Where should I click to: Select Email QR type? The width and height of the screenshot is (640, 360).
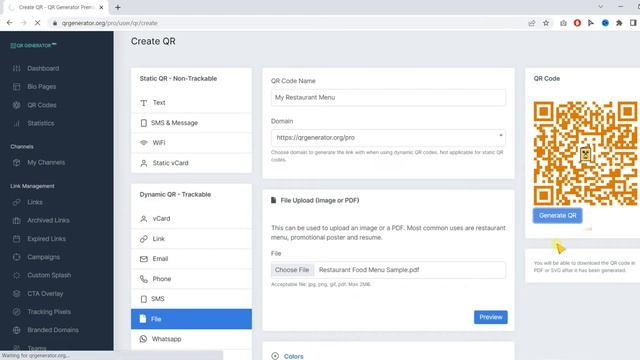click(x=191, y=259)
